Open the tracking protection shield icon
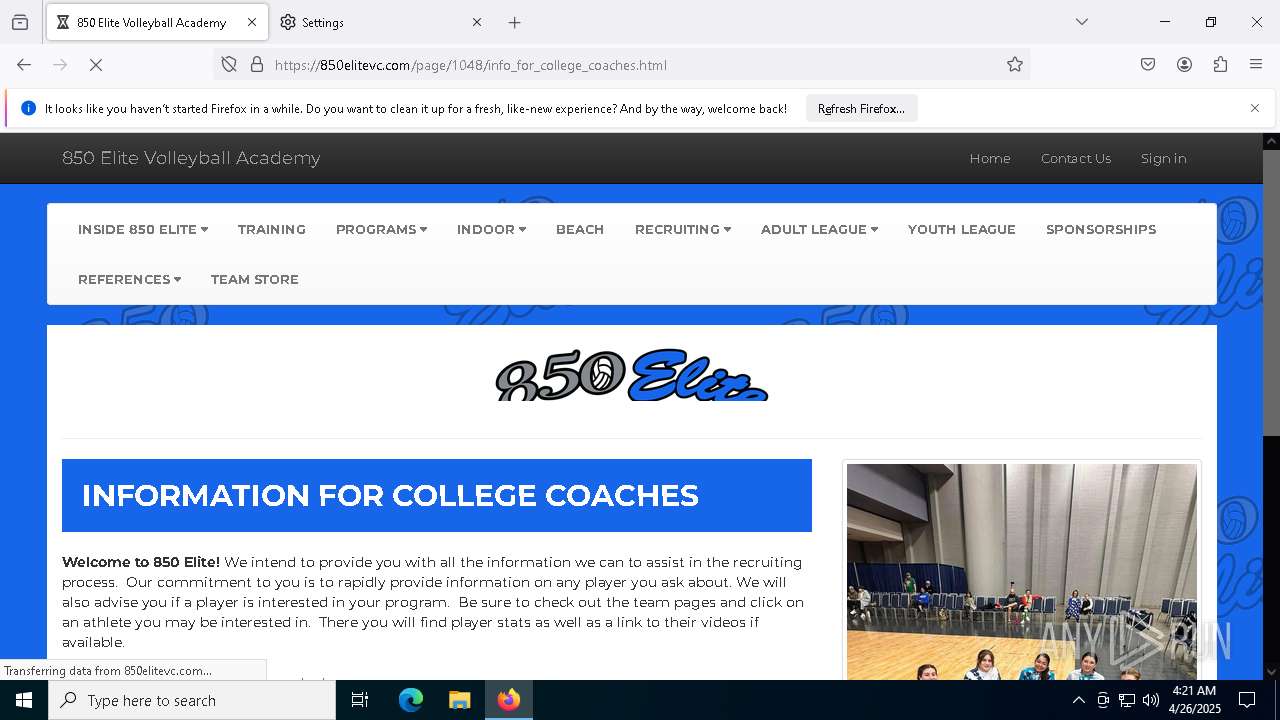The image size is (1280, 720). pyautogui.click(x=229, y=65)
